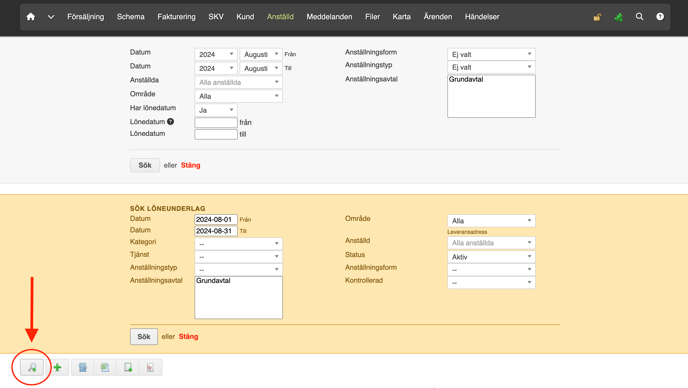Open the SKV menu
Viewport: 688px width, 388px height.
[x=216, y=17]
